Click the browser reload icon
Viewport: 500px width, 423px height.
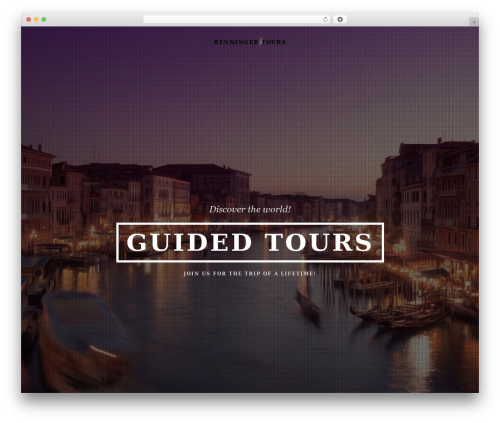pyautogui.click(x=325, y=20)
